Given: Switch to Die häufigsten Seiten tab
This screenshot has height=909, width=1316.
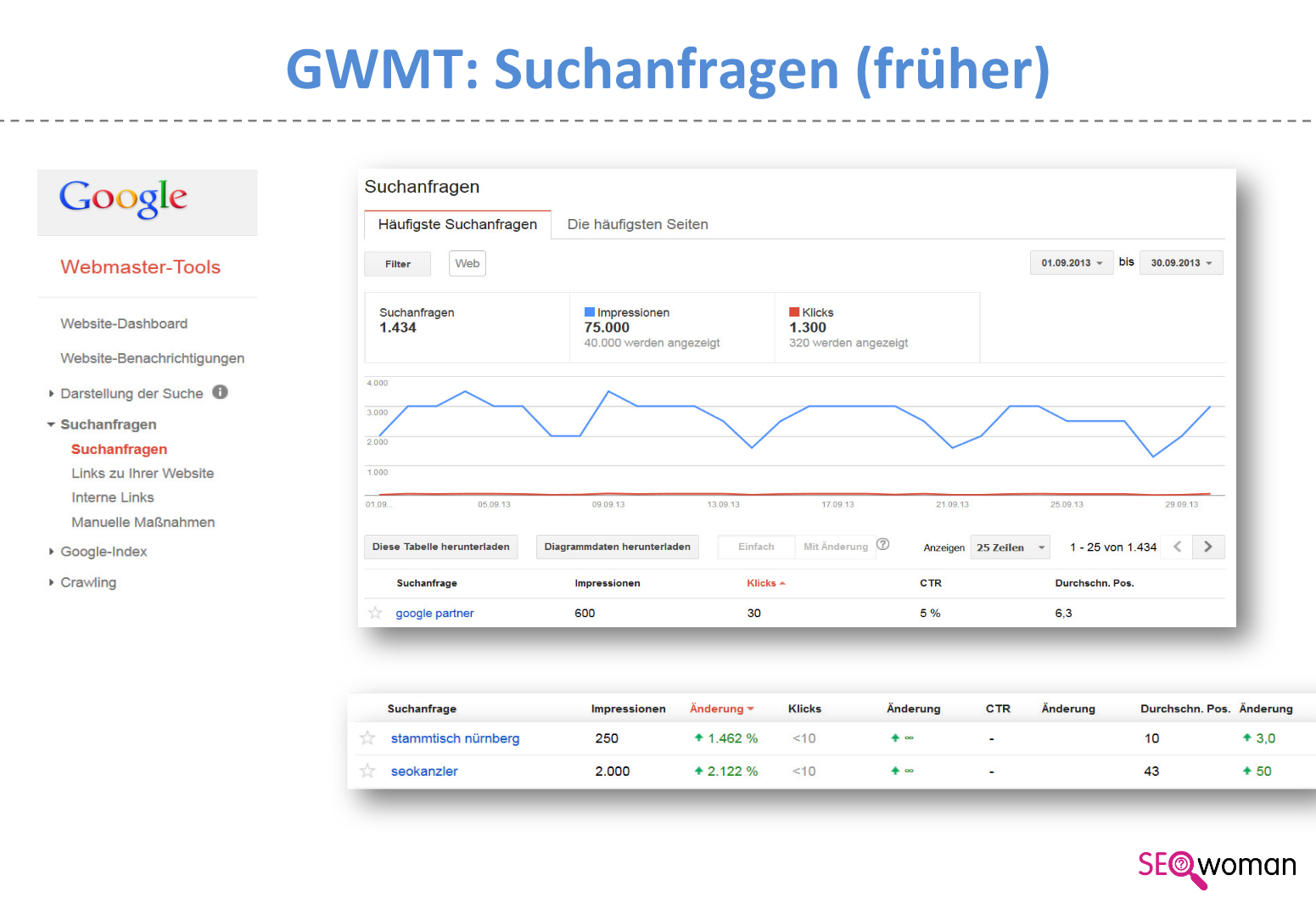Looking at the screenshot, I should point(637,225).
